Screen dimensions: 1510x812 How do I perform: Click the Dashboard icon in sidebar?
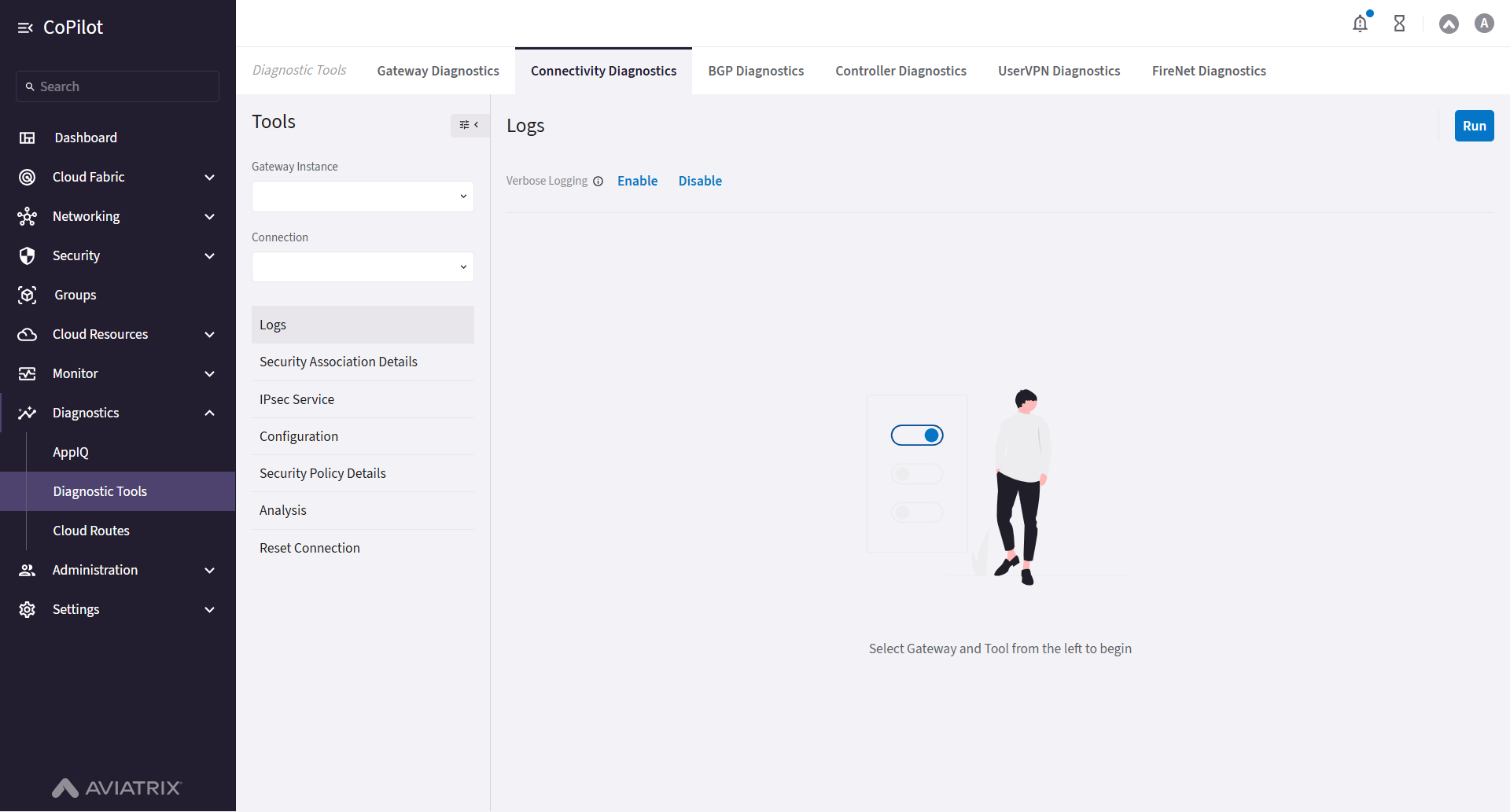click(x=28, y=138)
